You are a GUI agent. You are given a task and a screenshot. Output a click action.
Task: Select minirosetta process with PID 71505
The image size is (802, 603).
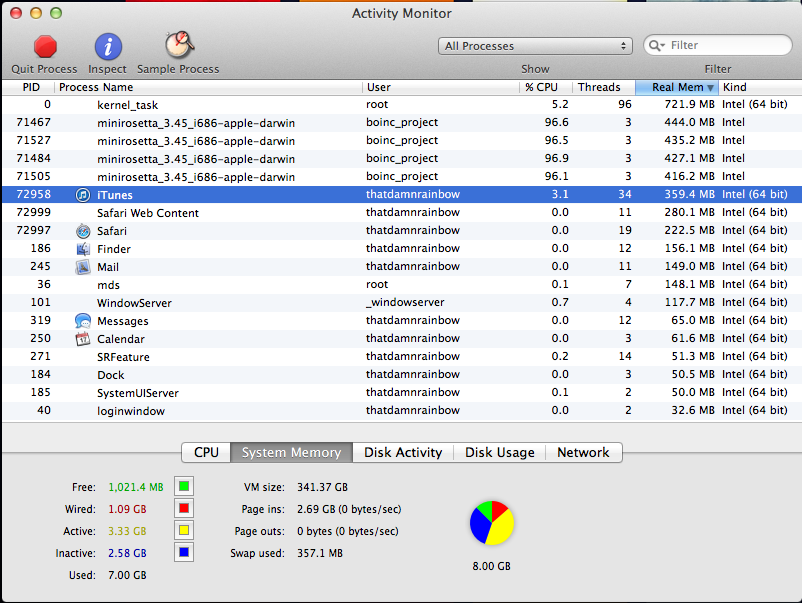(402, 176)
